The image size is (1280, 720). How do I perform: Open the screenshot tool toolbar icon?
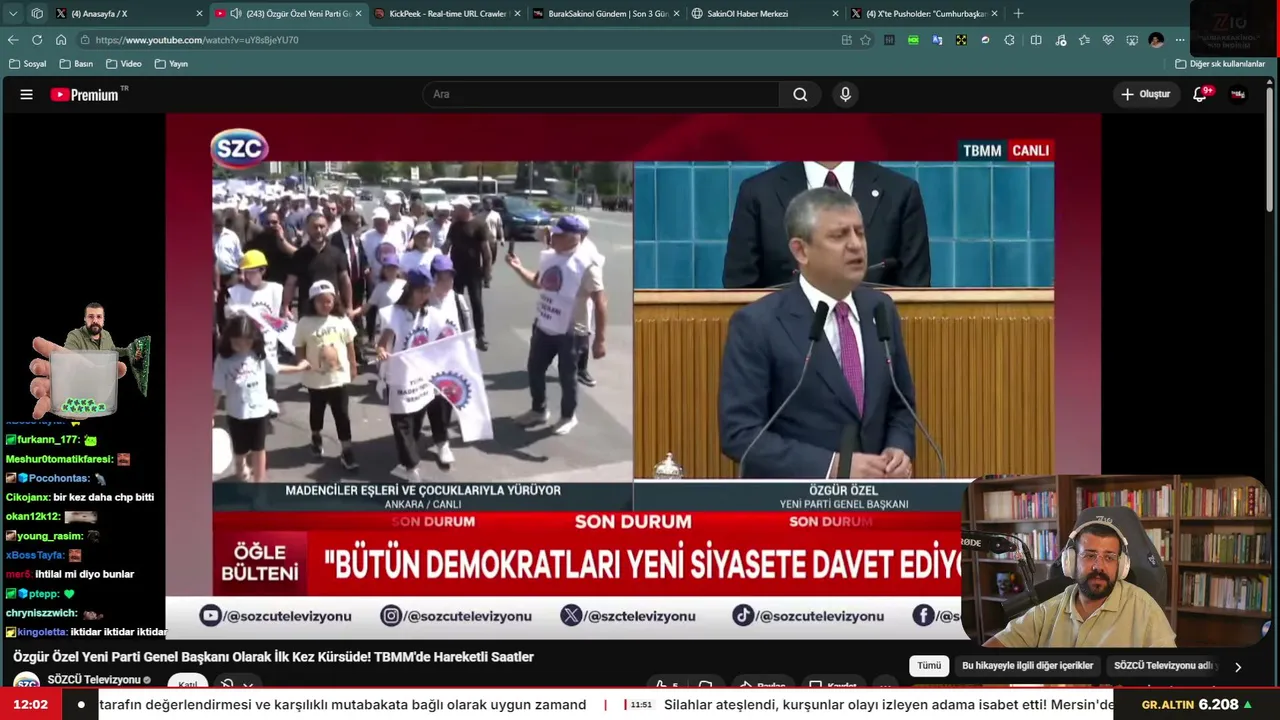1132,40
